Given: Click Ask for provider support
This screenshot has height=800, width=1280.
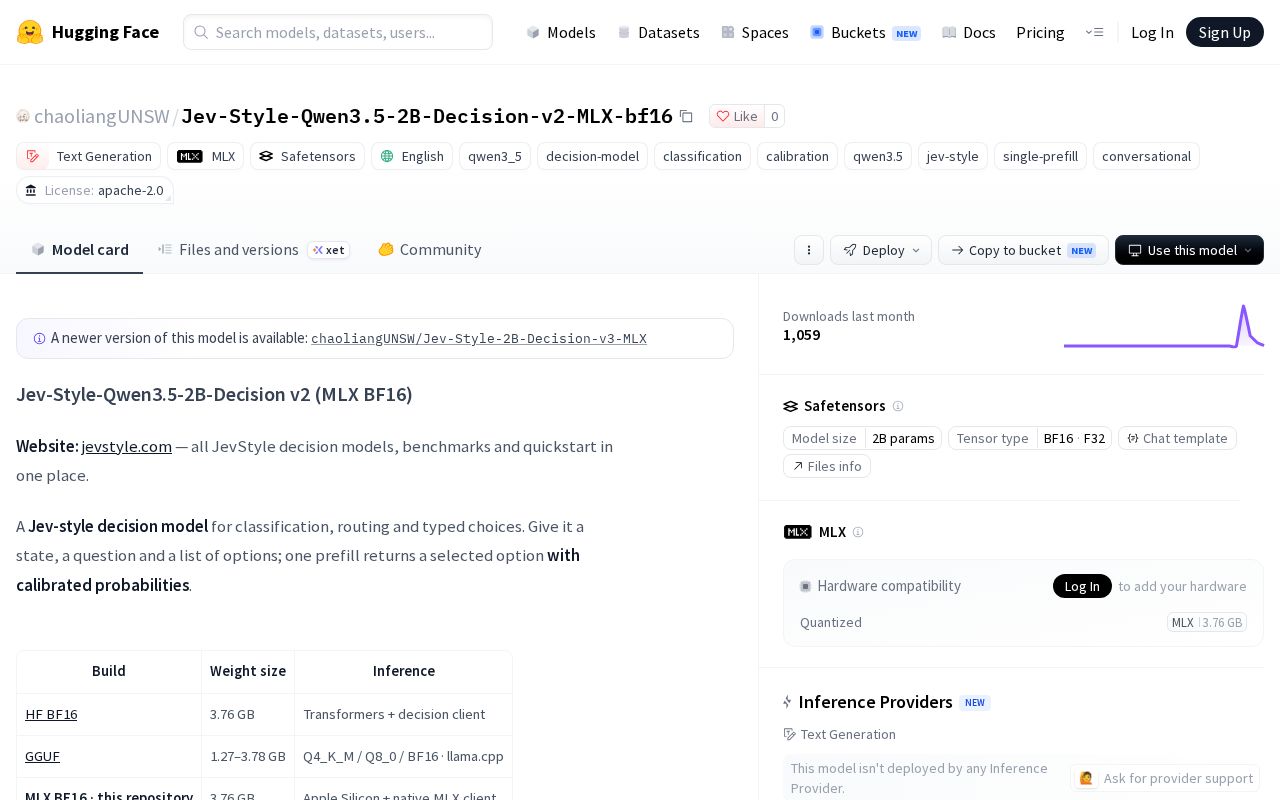Looking at the screenshot, I should 1166,778.
